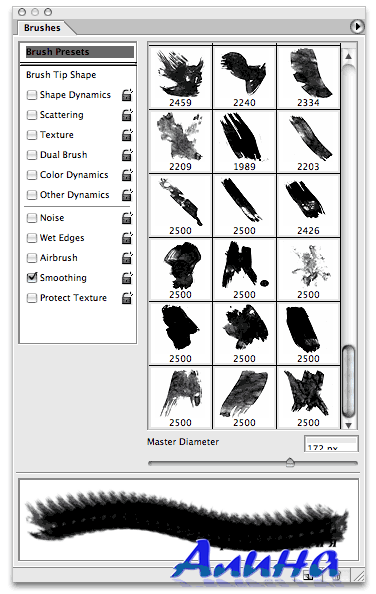This screenshot has height=594, width=376.
Task: Toggle the lock icon beside Shape Dynamics
Action: click(x=127, y=95)
